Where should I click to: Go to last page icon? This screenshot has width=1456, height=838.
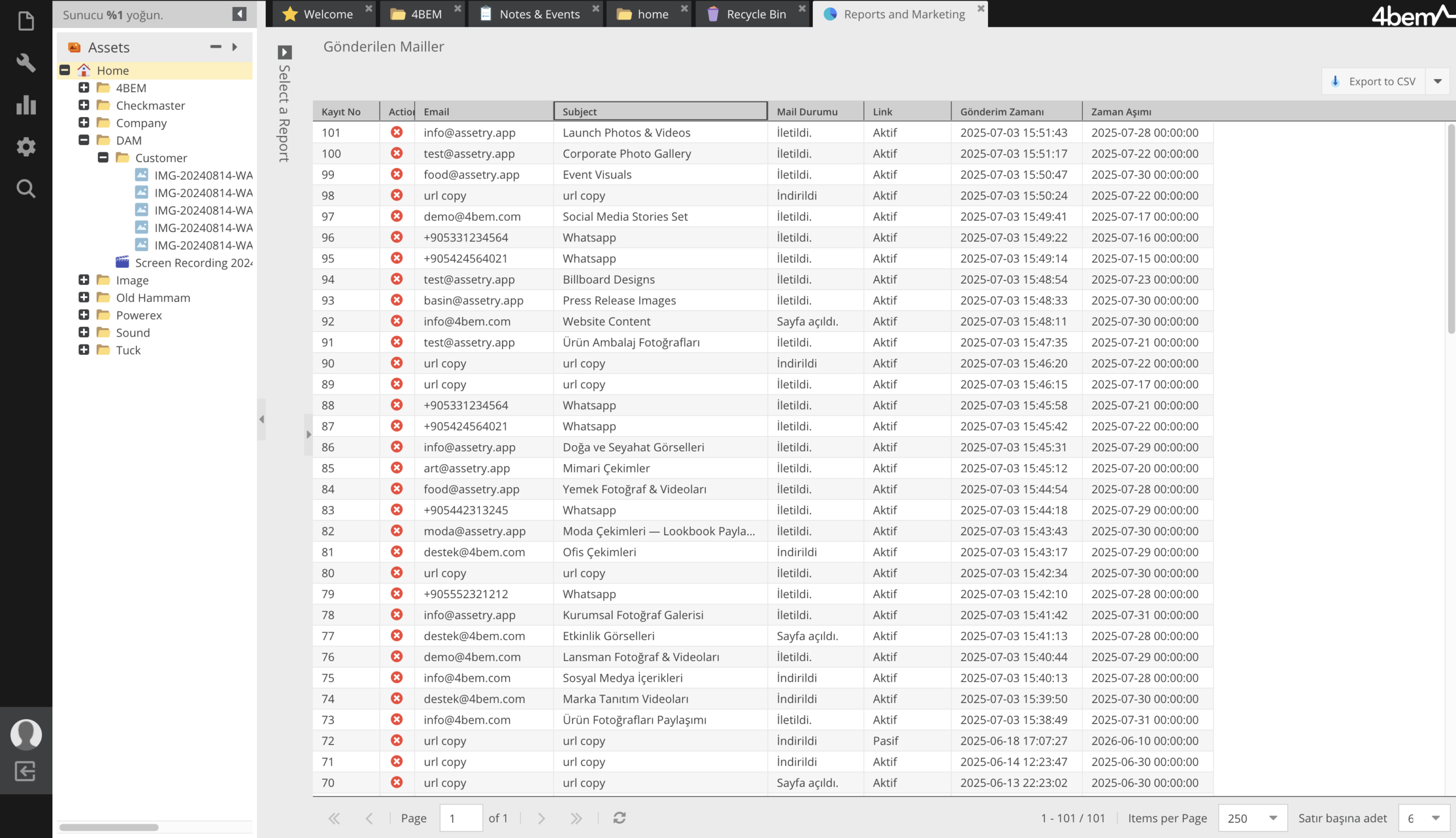coord(576,818)
